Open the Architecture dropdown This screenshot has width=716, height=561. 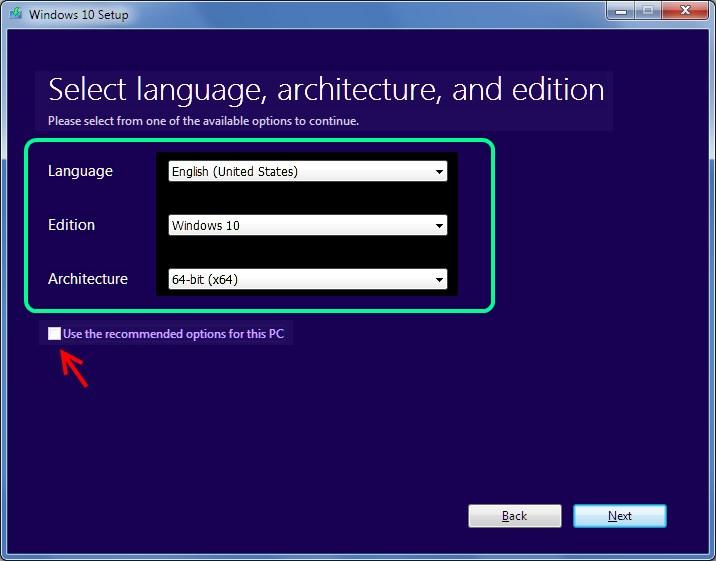[308, 279]
